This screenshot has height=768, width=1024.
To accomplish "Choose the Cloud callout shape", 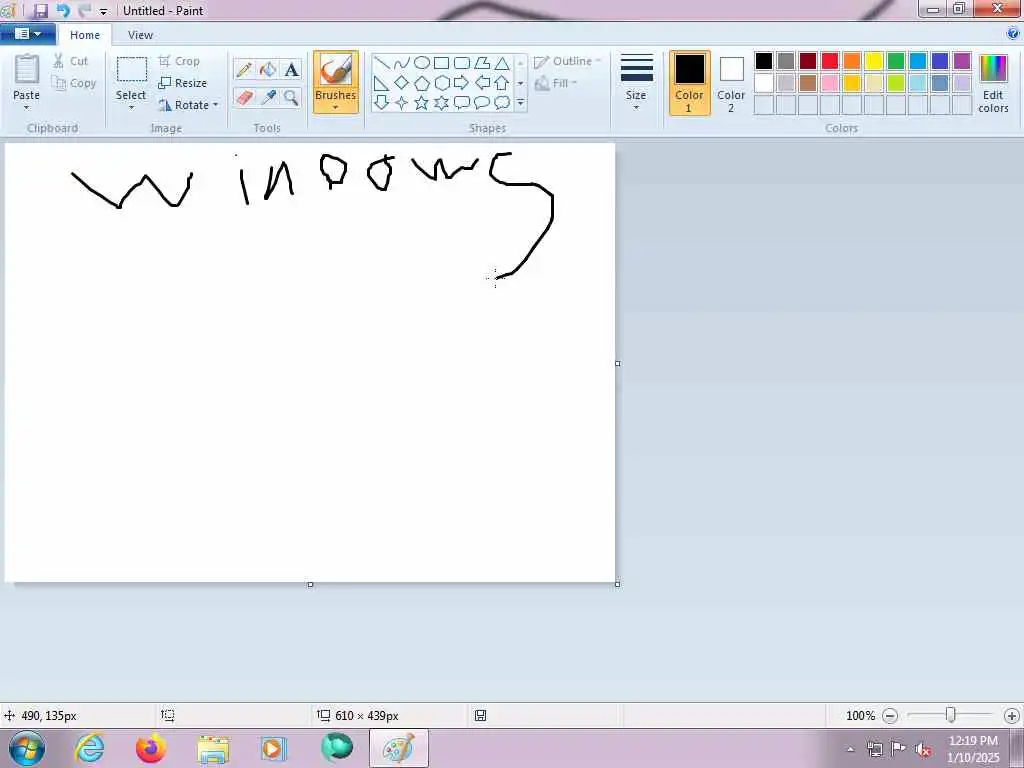I will tap(502, 103).
